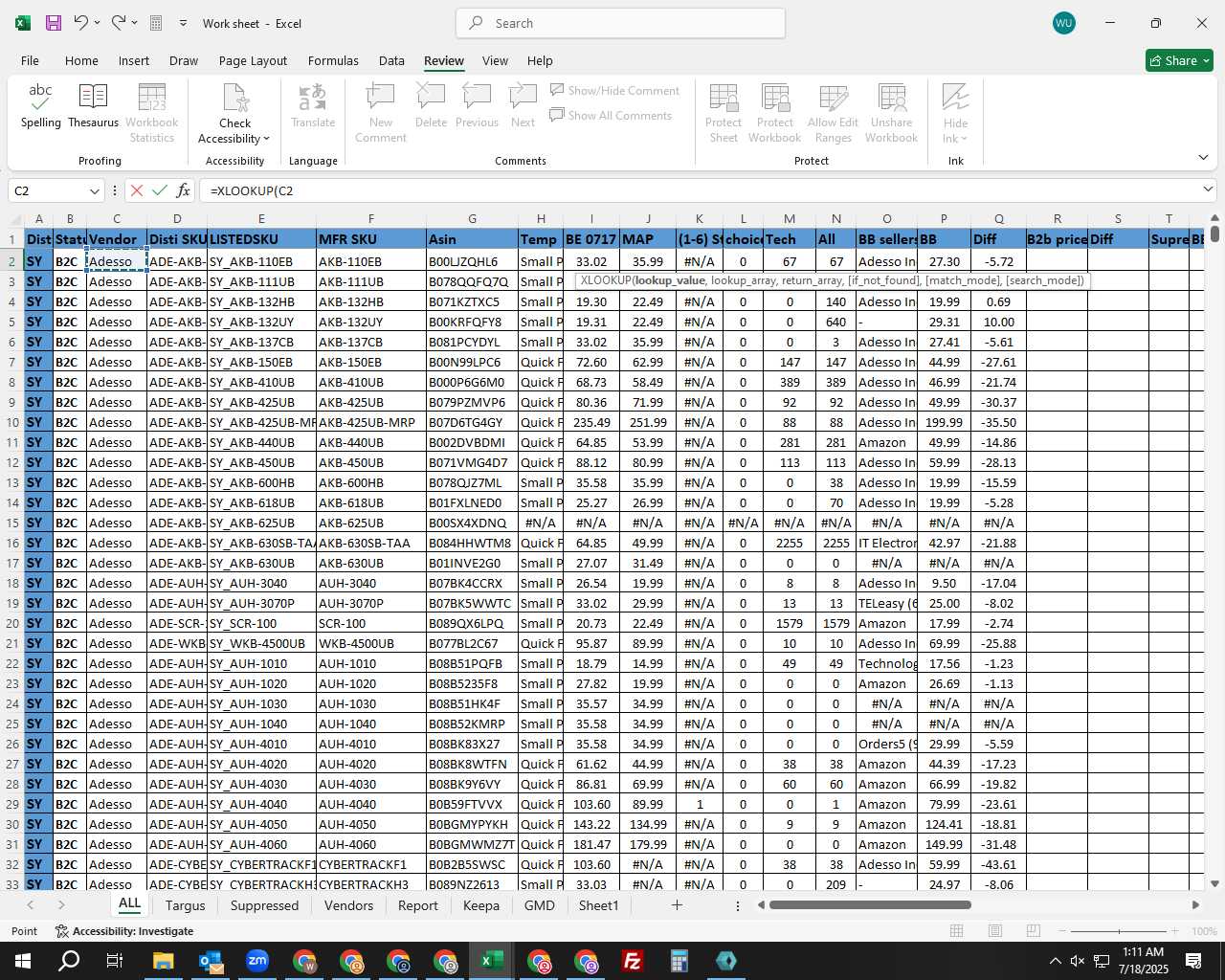This screenshot has height=980, width=1225.
Task: Open the Keepa sheet tab
Action: click(x=480, y=905)
